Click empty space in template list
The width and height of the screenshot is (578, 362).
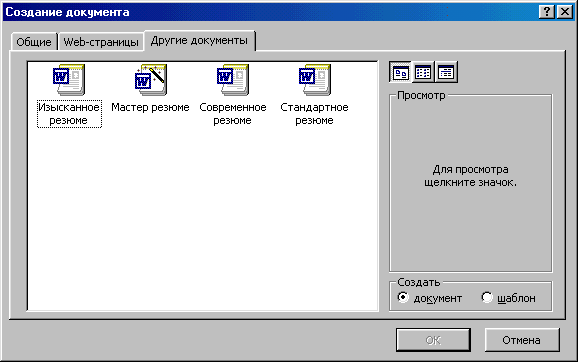pos(203,221)
